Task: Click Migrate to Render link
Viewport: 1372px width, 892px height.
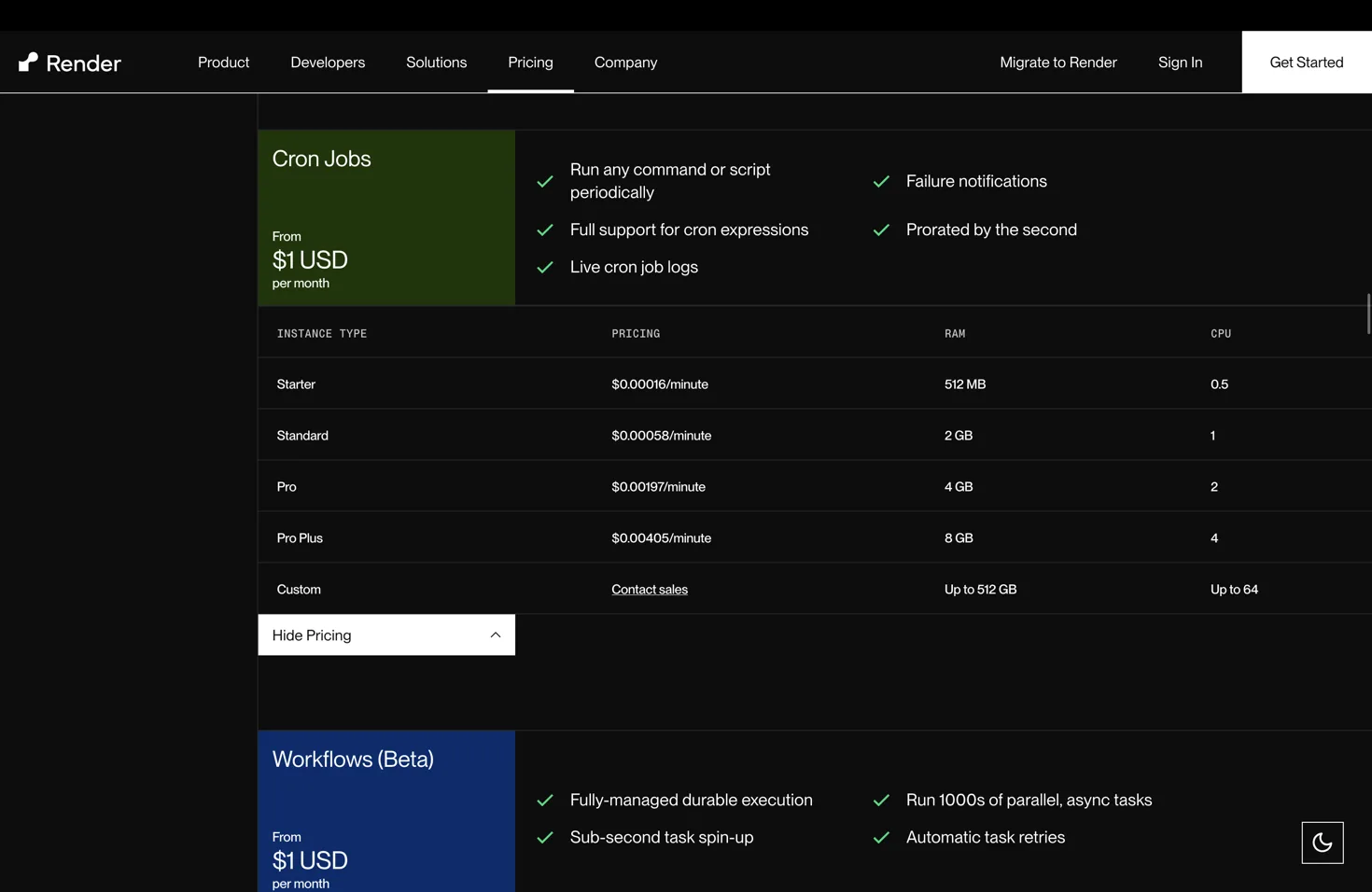Action: (x=1058, y=63)
